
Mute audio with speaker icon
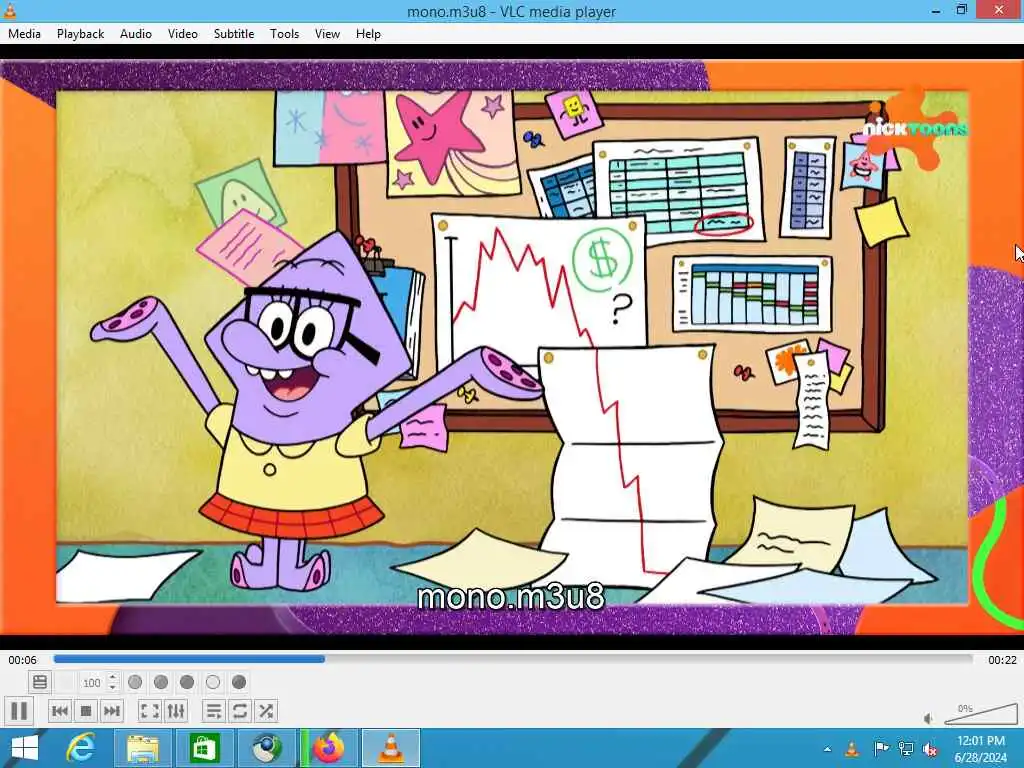[x=929, y=718]
